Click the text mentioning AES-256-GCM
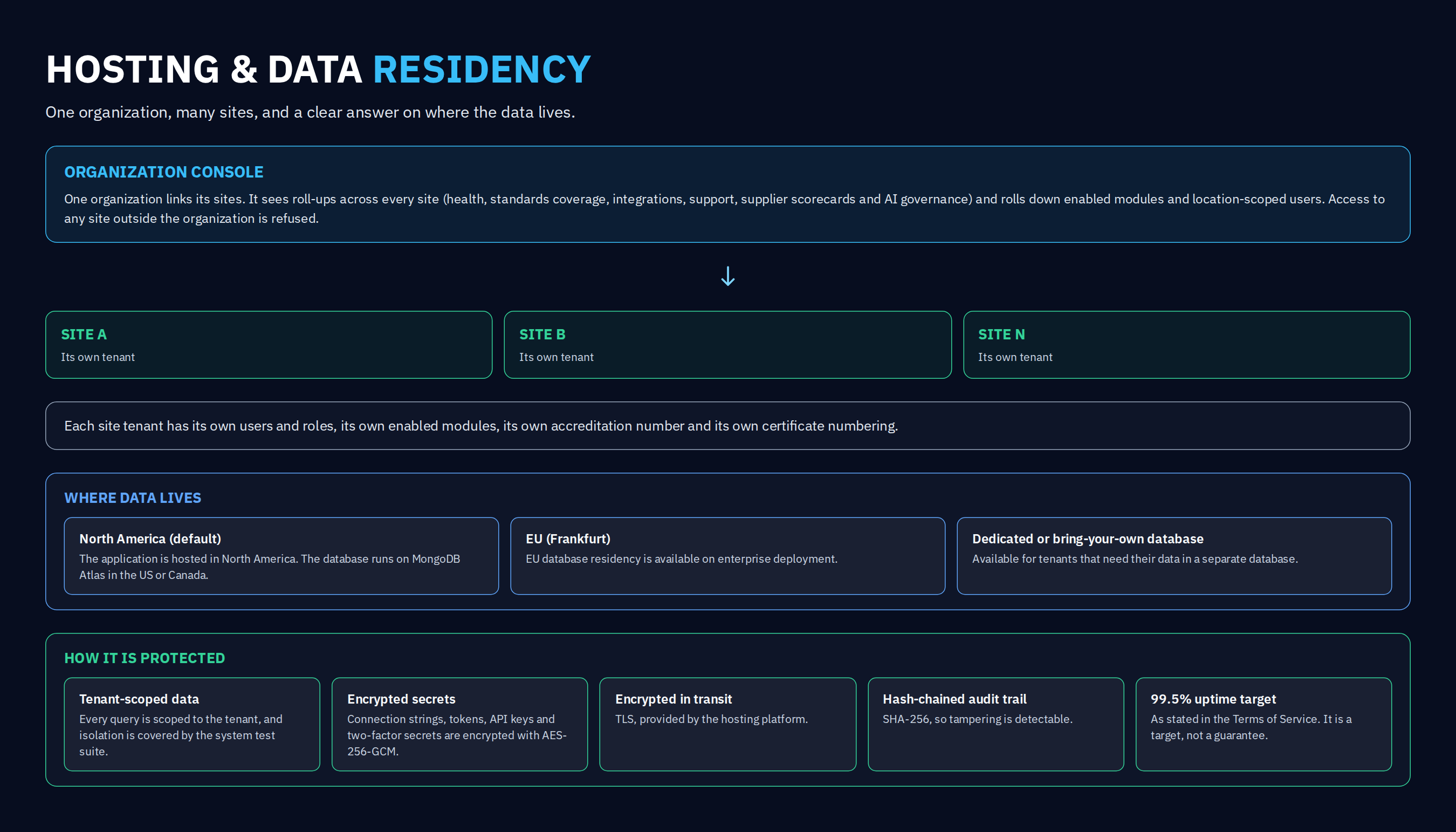 coord(457,735)
